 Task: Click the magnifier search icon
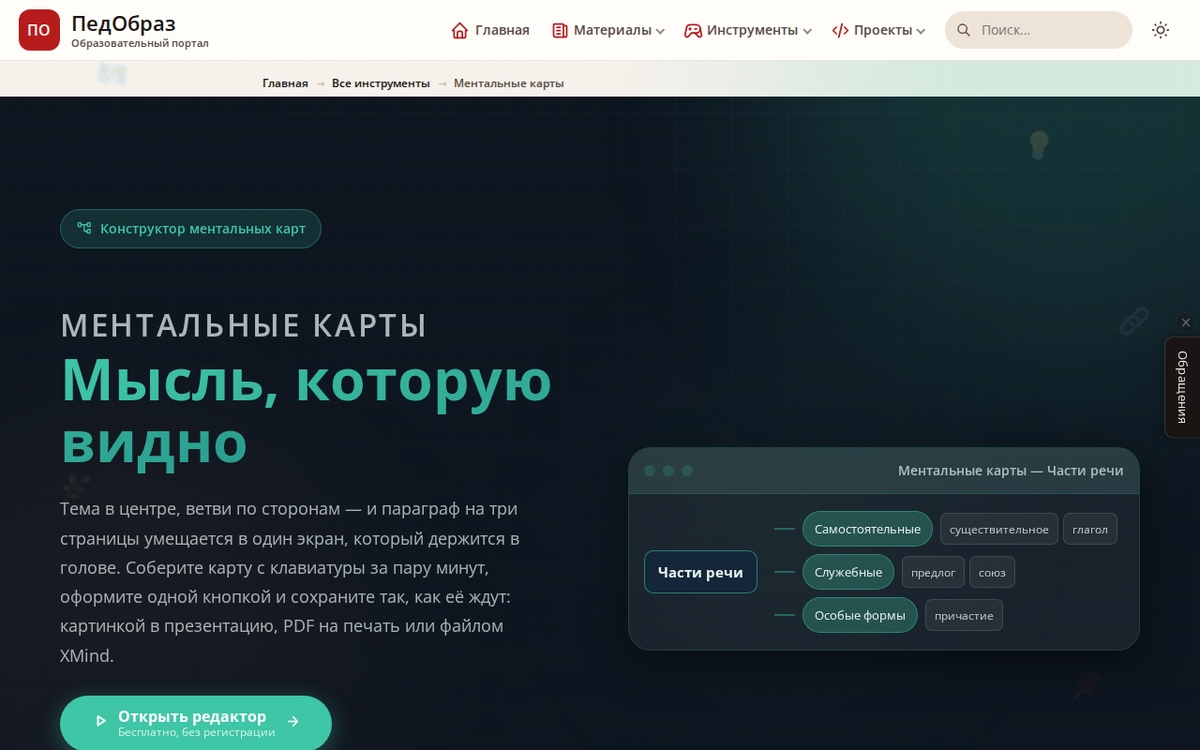pyautogui.click(x=964, y=30)
